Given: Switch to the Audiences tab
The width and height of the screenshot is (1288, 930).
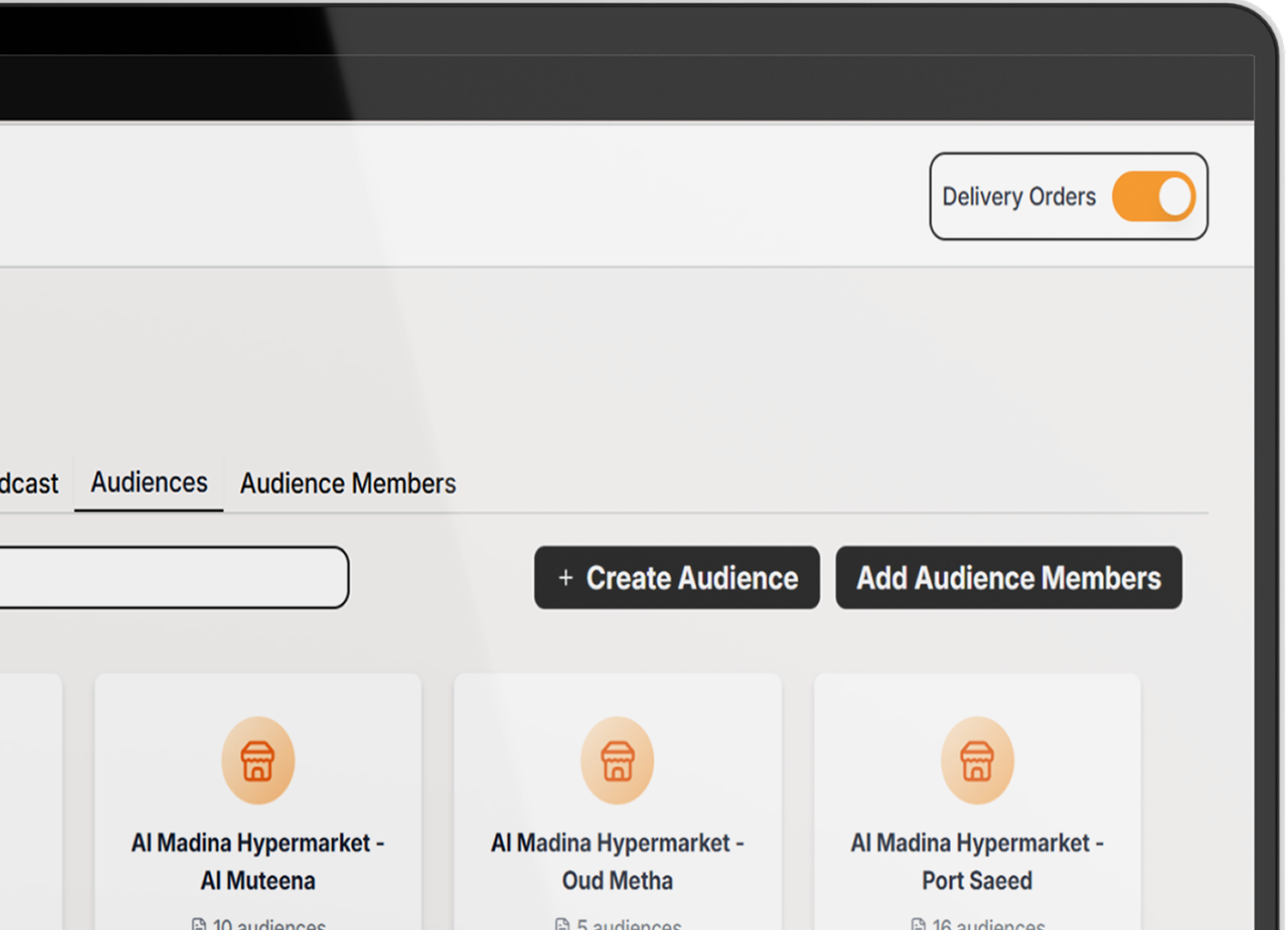Looking at the screenshot, I should (149, 483).
